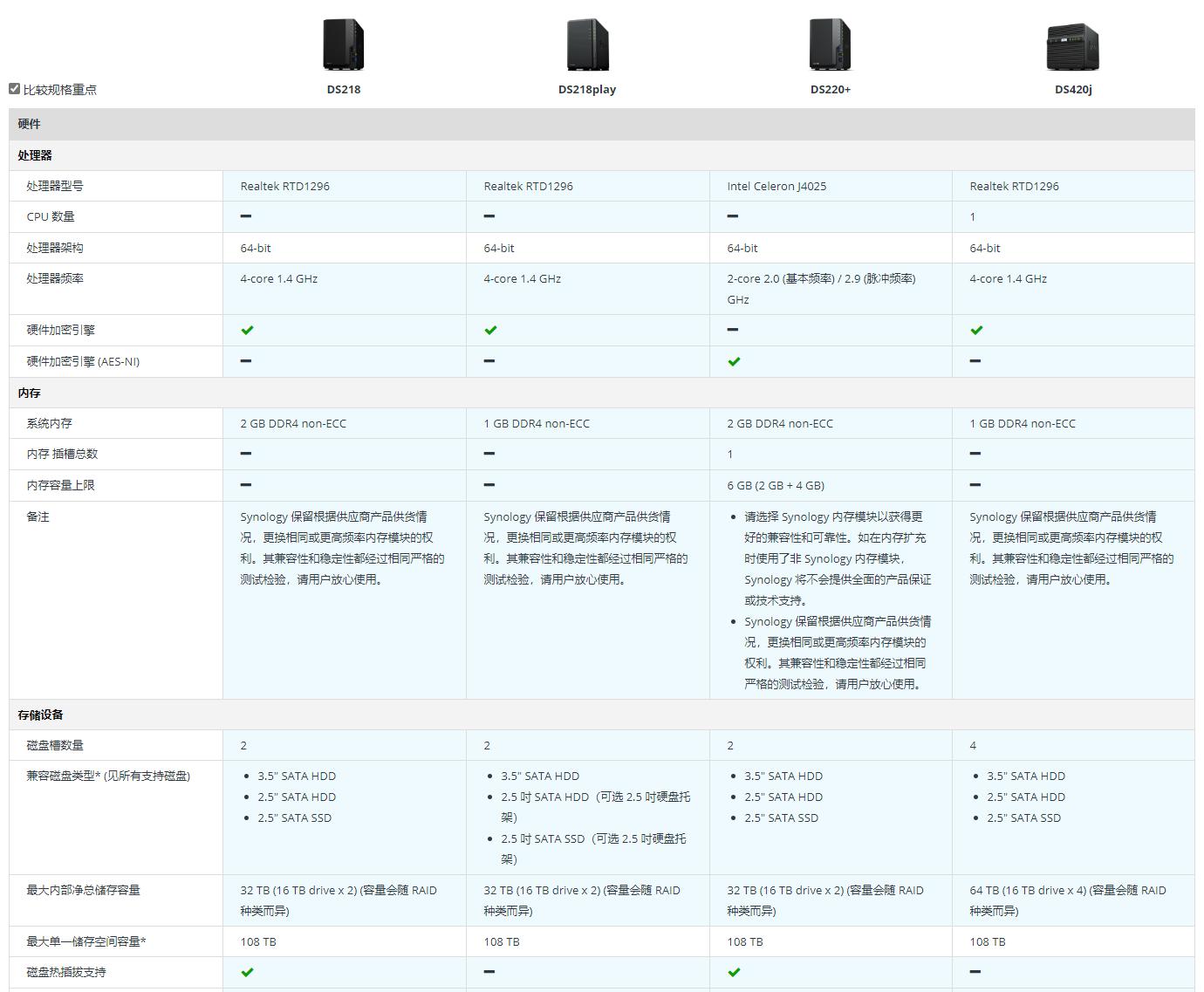The image size is (1204, 992).
Task: Open the DS220+ model name link
Action: tap(830, 89)
